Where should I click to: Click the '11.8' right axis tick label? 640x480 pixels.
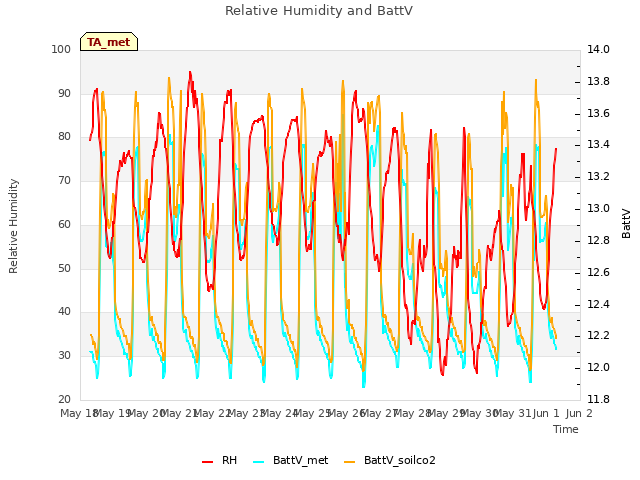pos(598,399)
